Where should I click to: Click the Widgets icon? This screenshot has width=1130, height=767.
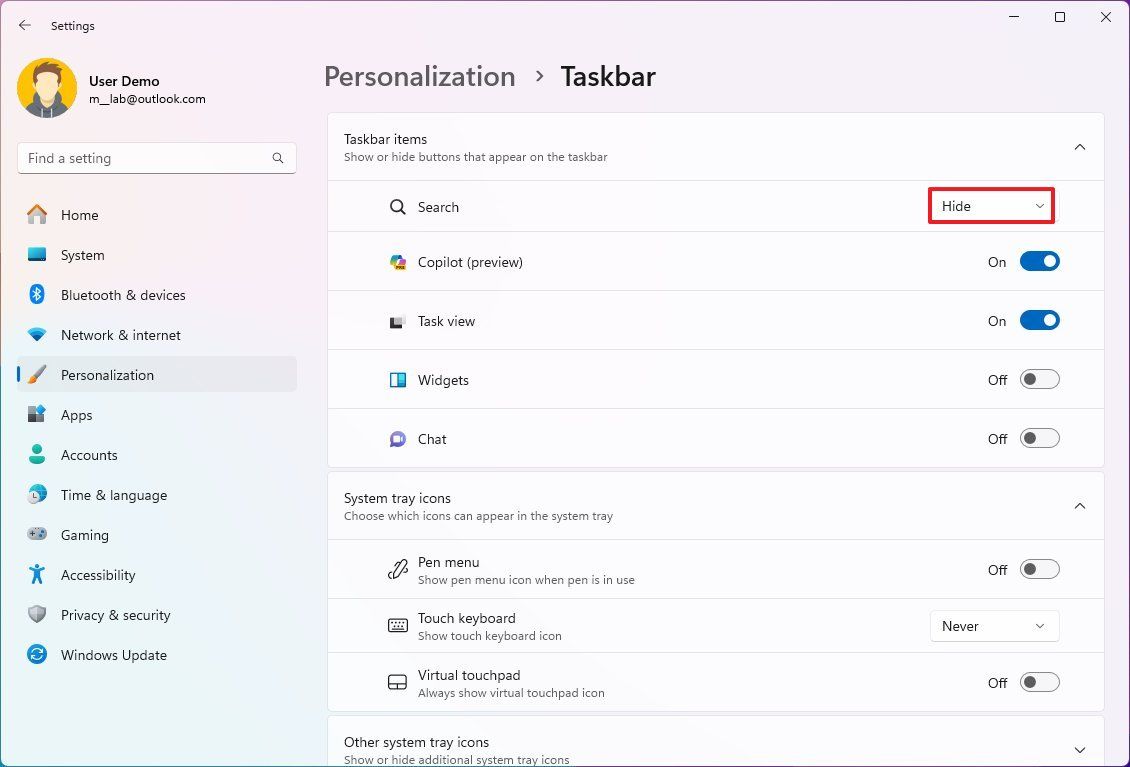click(x=398, y=379)
